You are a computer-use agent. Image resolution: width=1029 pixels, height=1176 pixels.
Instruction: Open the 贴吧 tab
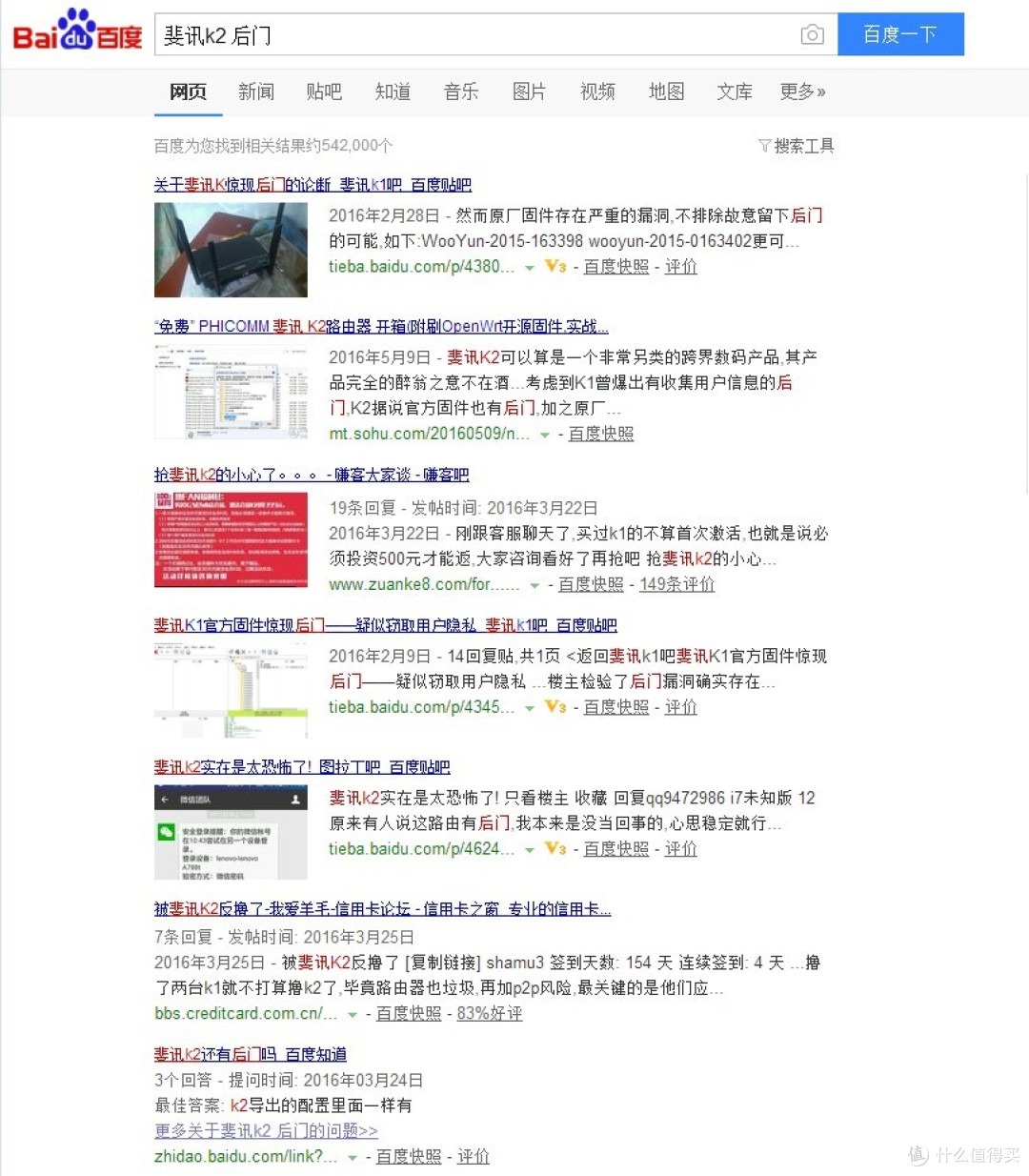324,91
